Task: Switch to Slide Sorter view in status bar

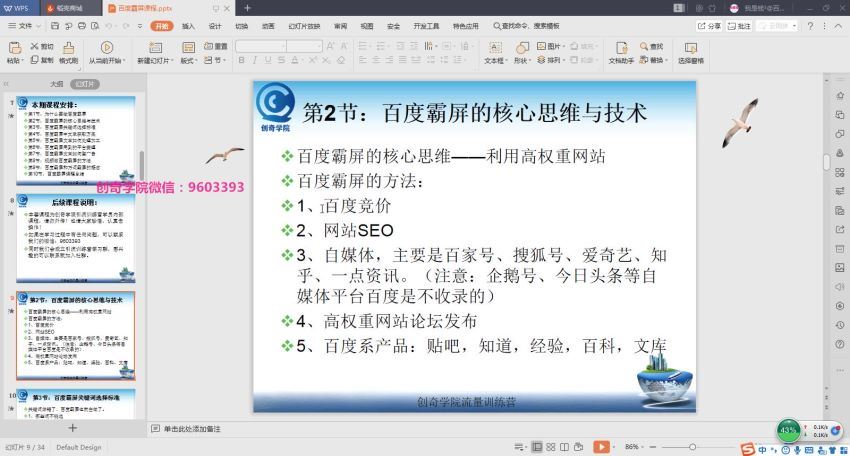Action: (550, 447)
